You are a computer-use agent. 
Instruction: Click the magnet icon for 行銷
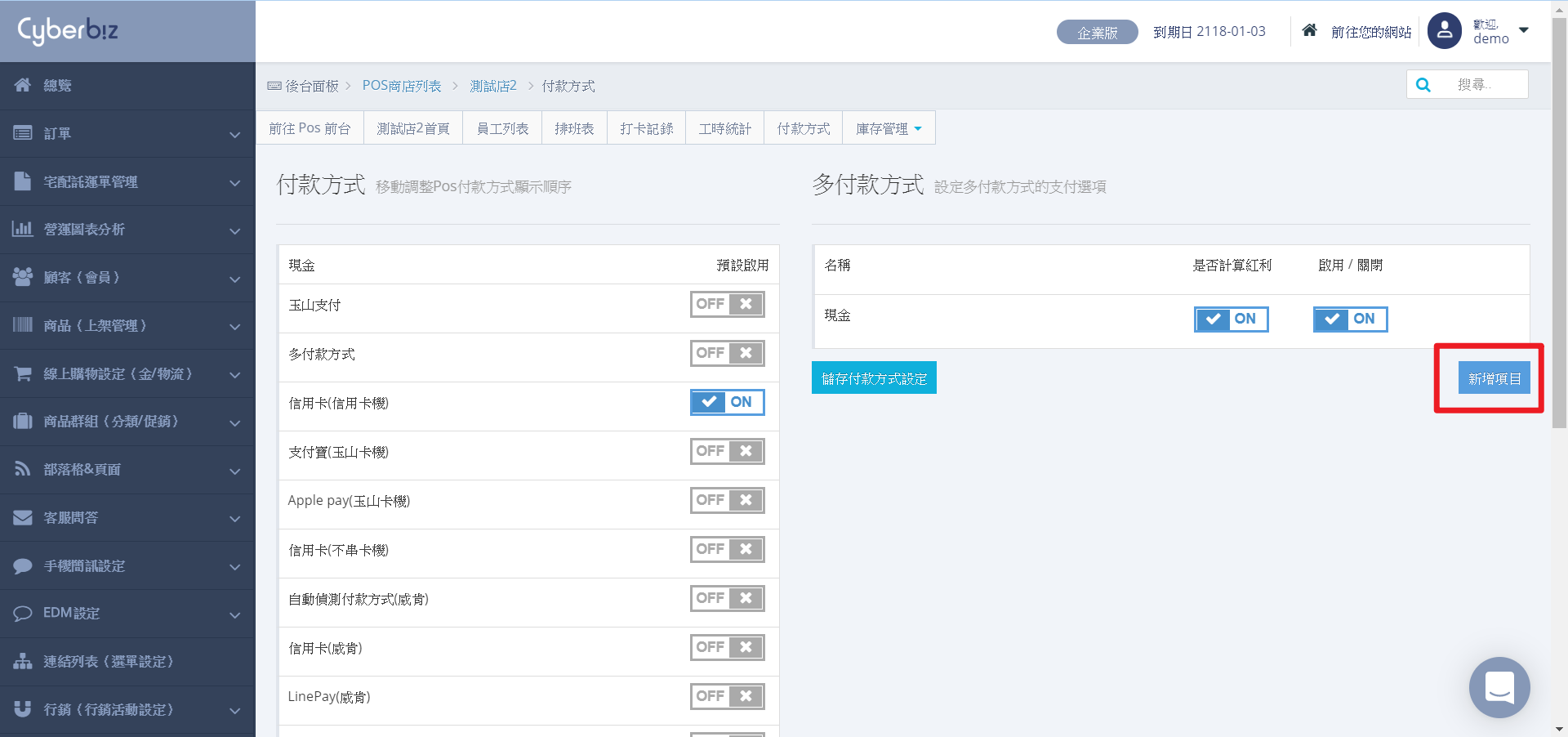pos(23,709)
